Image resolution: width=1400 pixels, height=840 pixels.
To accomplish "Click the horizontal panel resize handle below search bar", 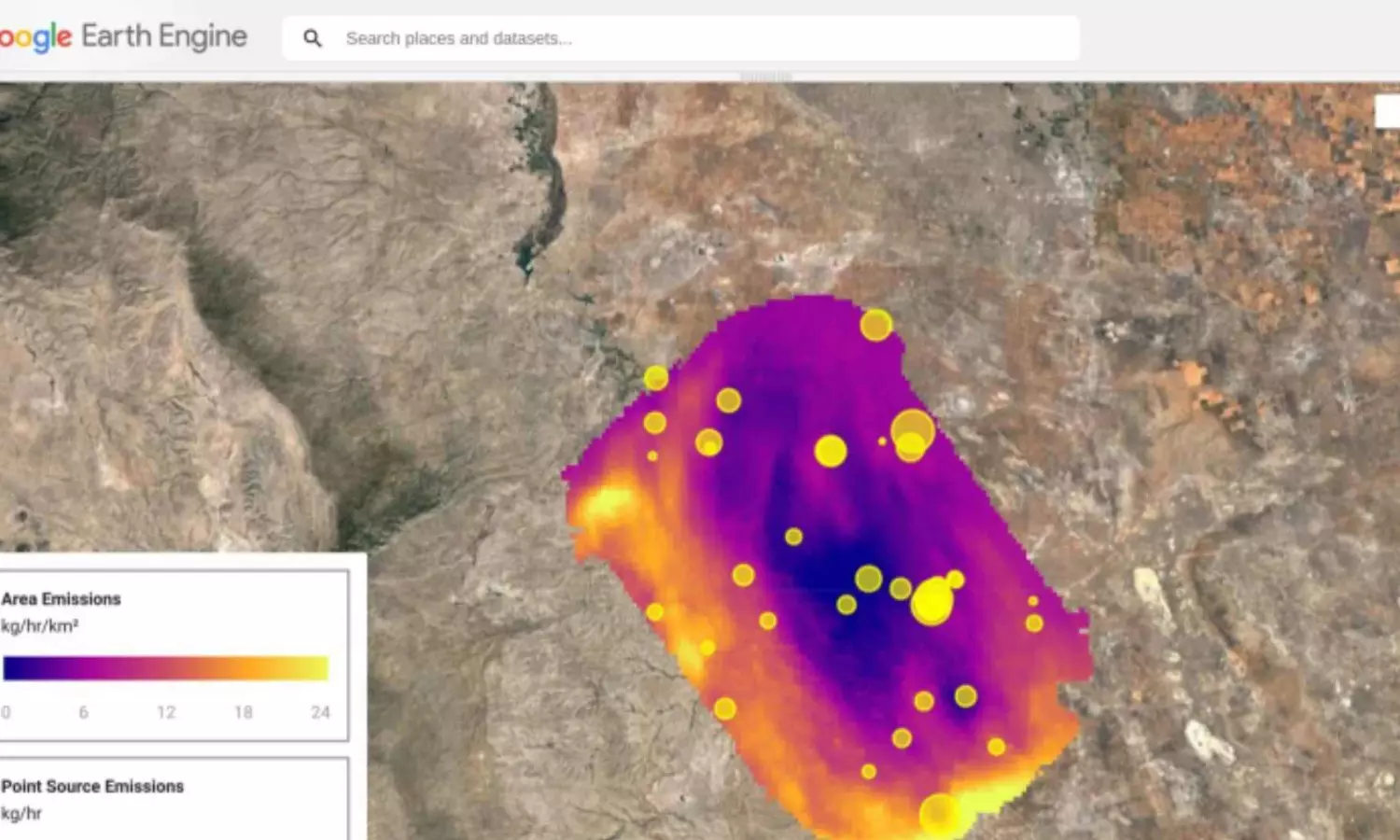I will point(765,77).
